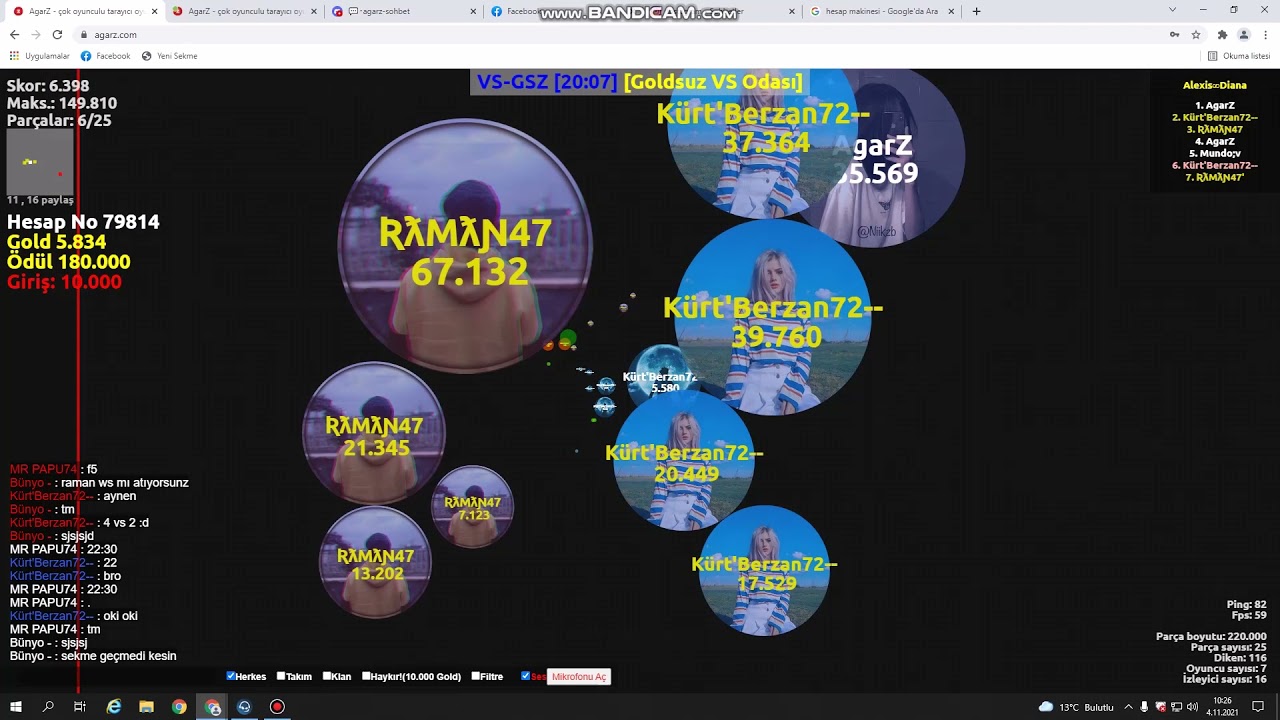Click chat message 'raman ws mı atıyorsunz'

pos(125,483)
